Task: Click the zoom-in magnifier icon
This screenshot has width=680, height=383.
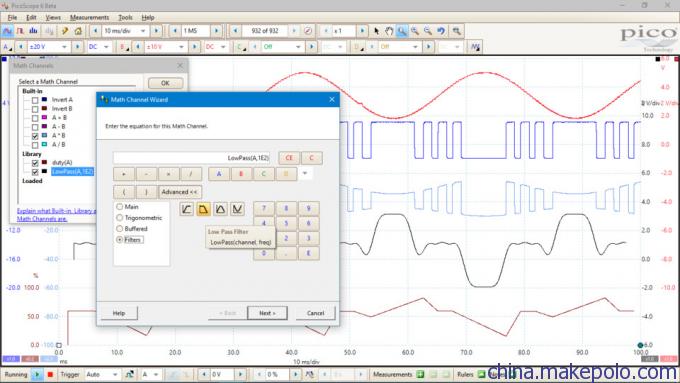Action: 415,31
